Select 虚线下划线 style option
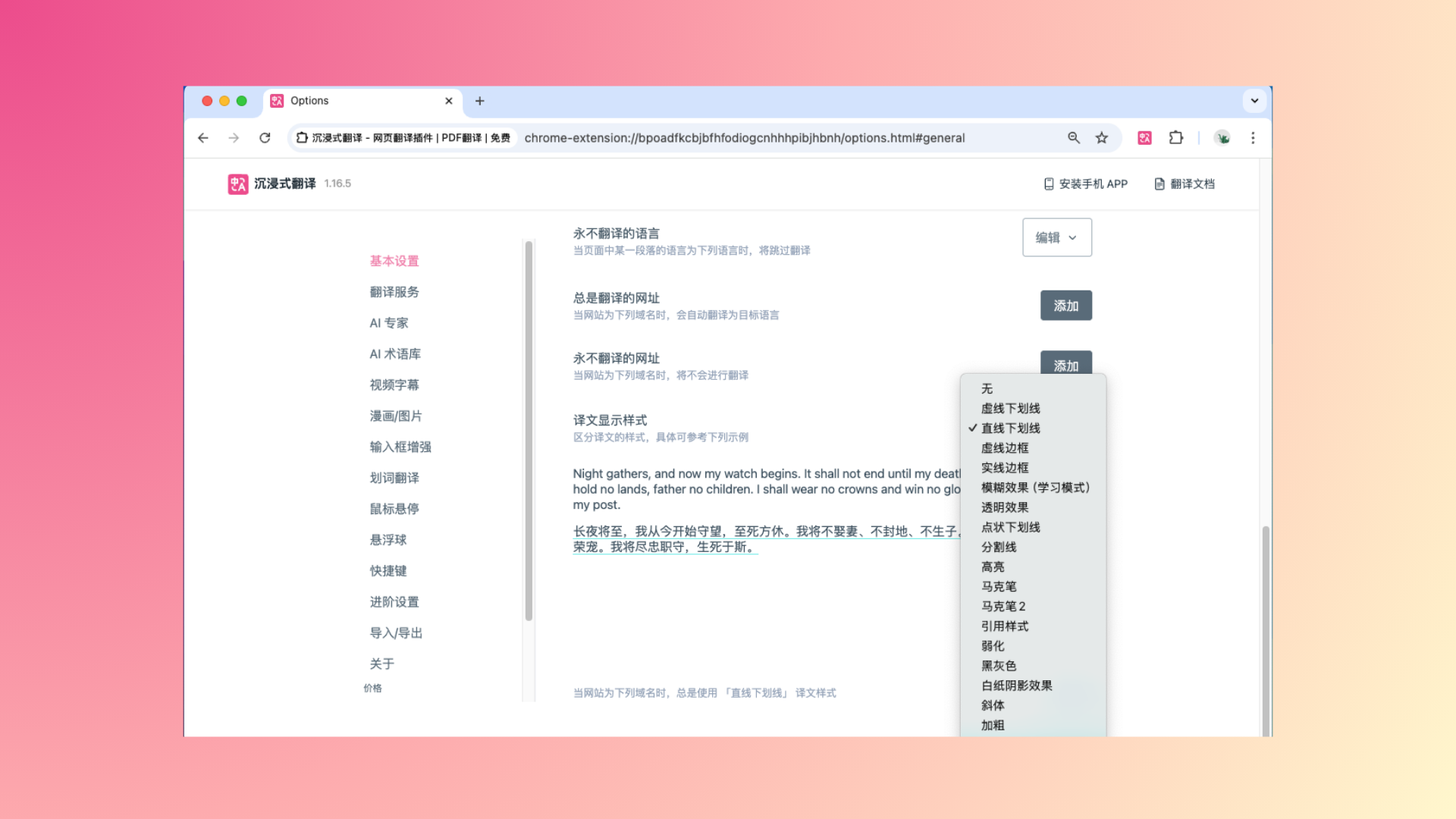This screenshot has width=1456, height=819. (x=1010, y=409)
